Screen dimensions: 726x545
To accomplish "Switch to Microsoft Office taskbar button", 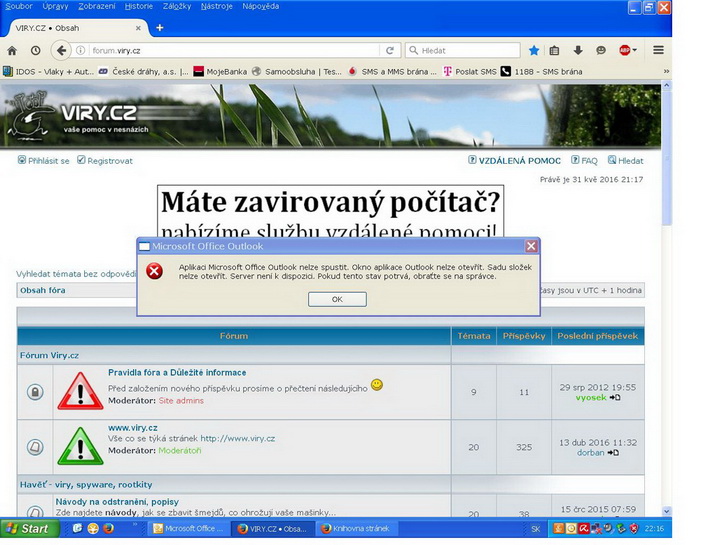I will (x=189, y=528).
